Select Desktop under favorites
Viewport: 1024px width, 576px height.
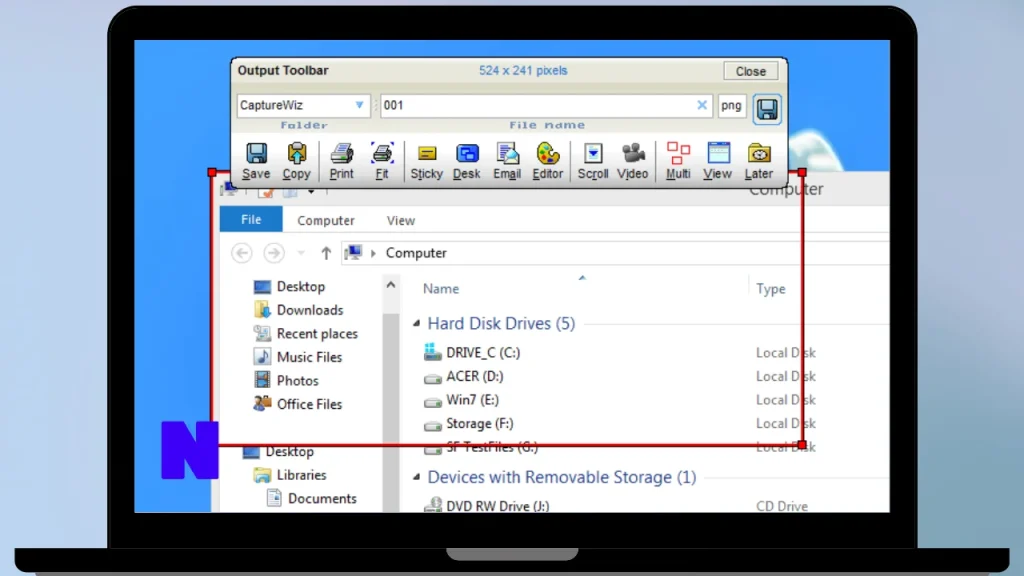[289, 287]
